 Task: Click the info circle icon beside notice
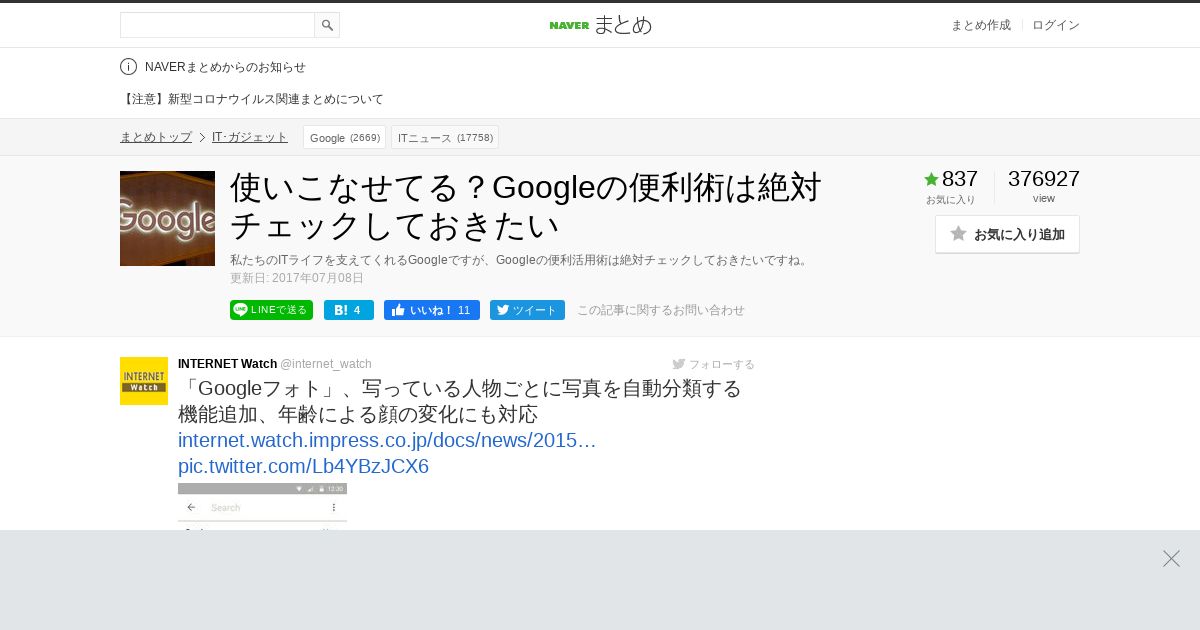click(x=128, y=67)
